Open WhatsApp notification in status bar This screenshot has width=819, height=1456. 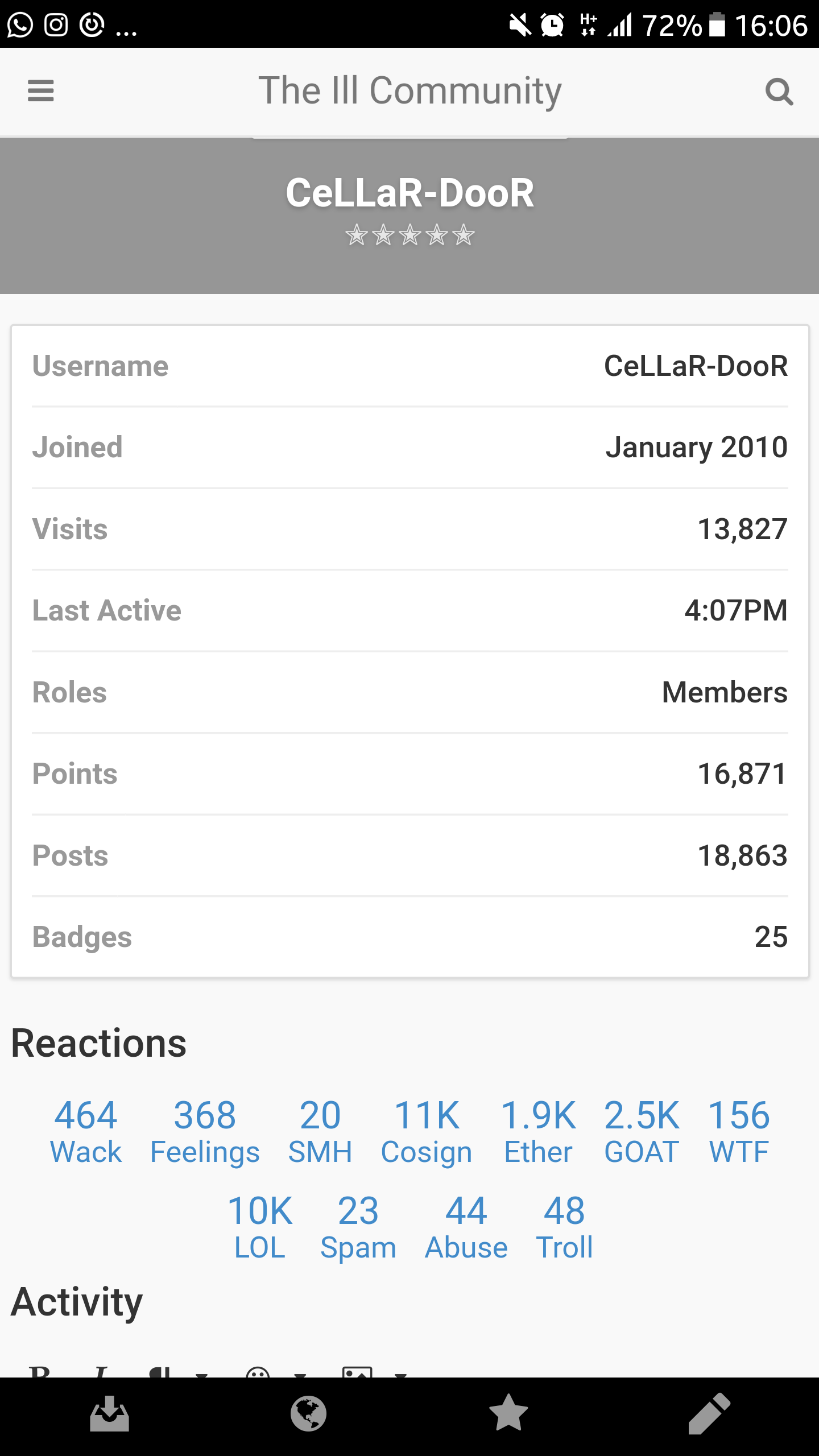tap(20, 25)
